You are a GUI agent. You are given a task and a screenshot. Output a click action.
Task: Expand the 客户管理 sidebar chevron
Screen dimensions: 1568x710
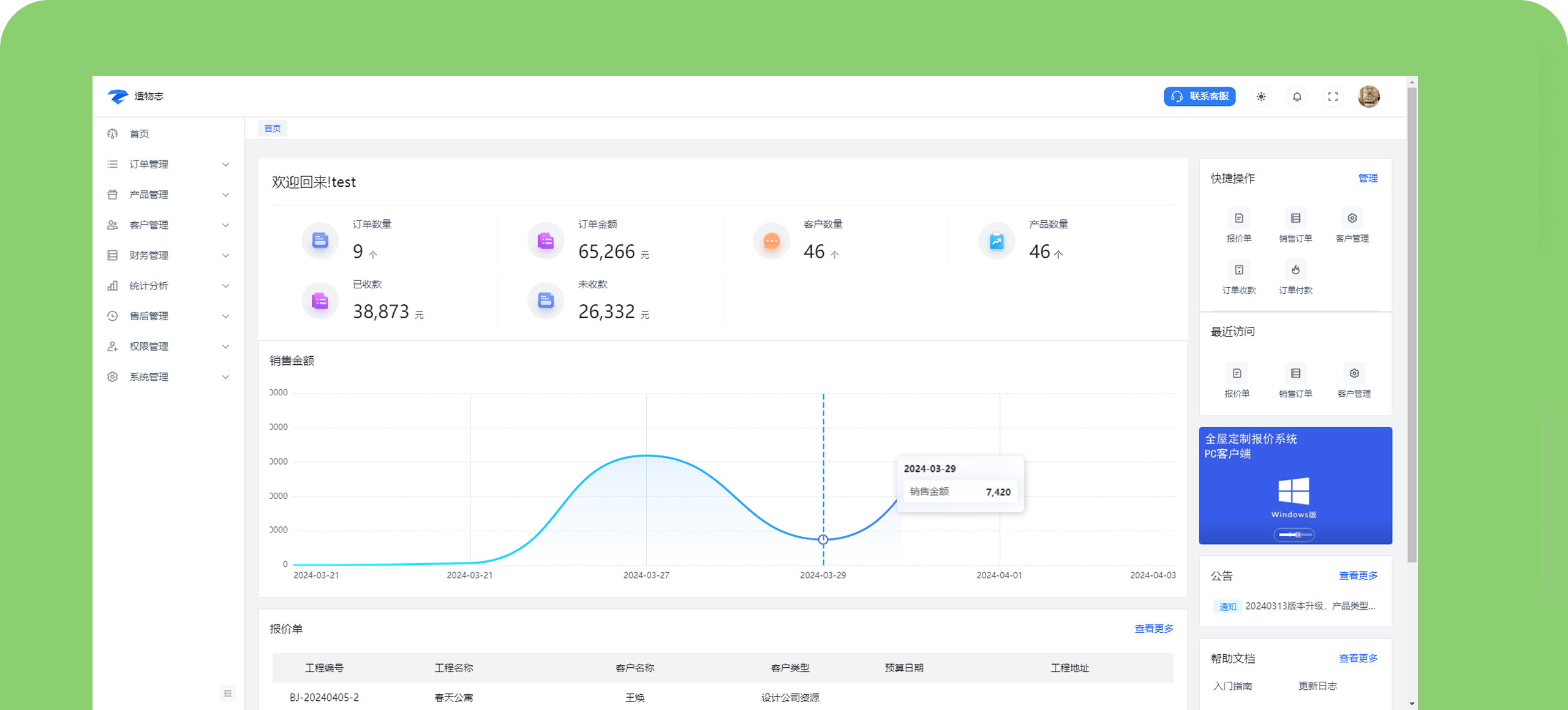click(x=225, y=225)
